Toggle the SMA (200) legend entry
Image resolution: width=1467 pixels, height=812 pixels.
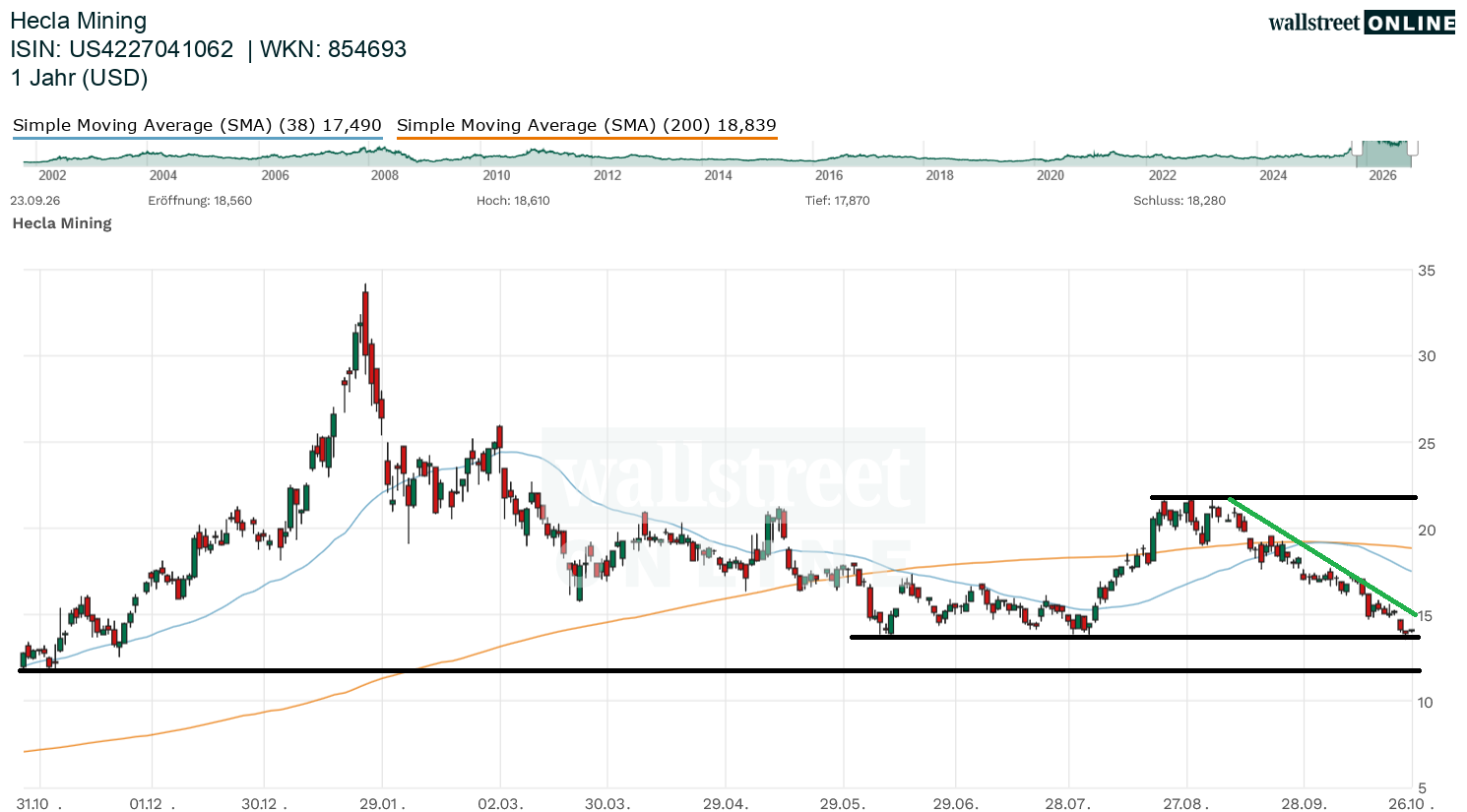coord(587,125)
